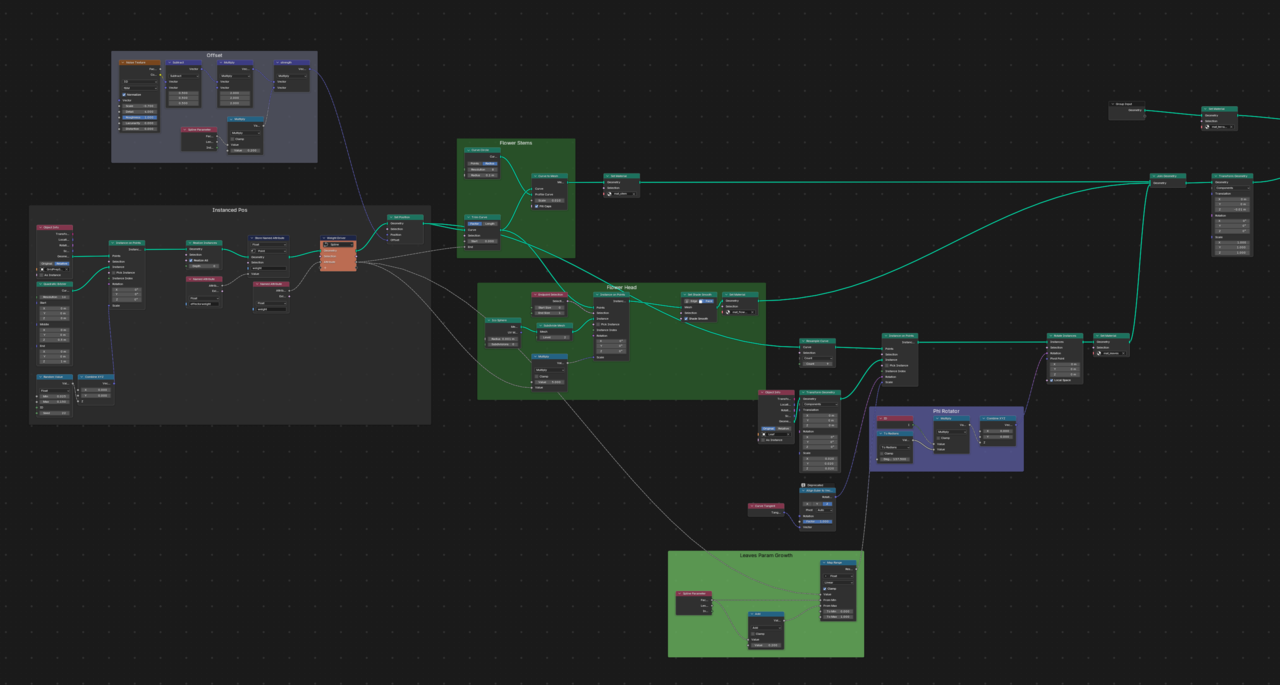Select Factor mode in Trim Curve node
This screenshot has width=1280, height=685.
[x=475, y=224]
